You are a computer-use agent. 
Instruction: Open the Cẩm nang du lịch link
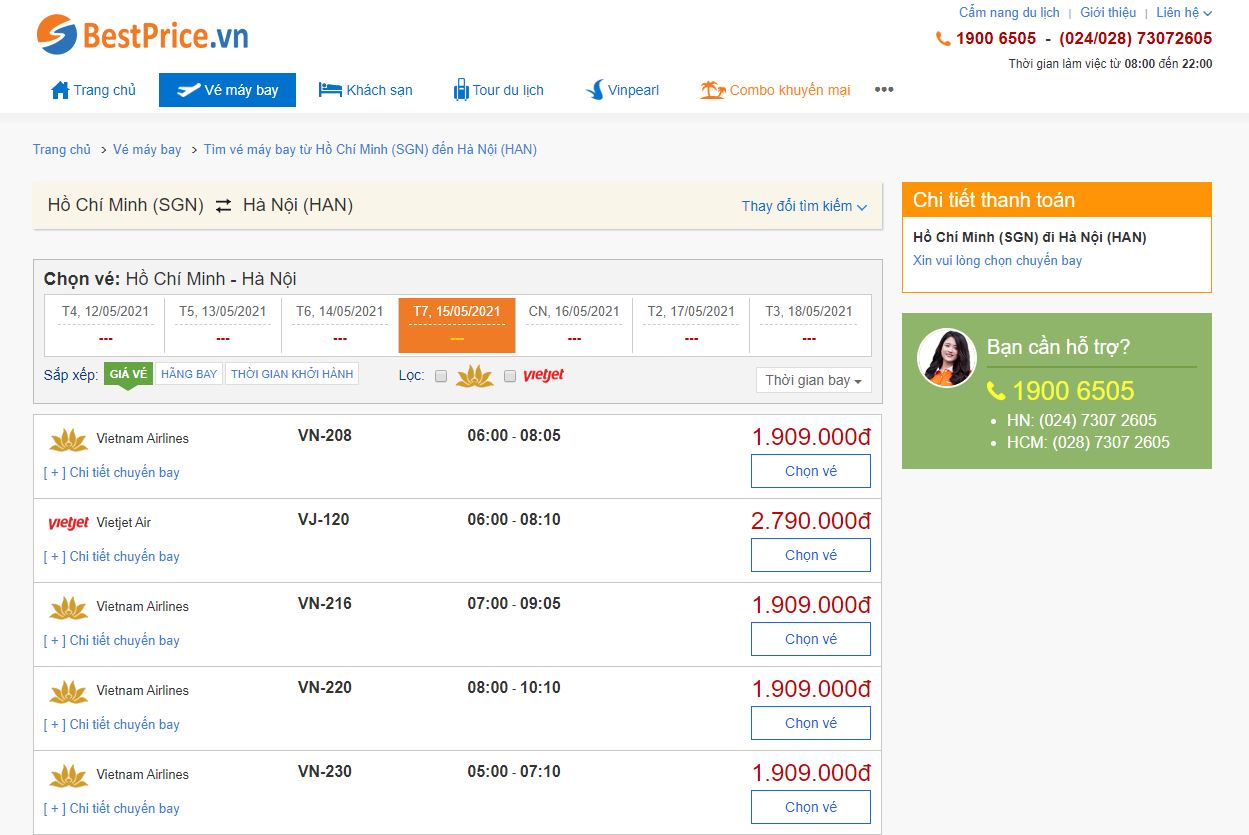click(1009, 13)
